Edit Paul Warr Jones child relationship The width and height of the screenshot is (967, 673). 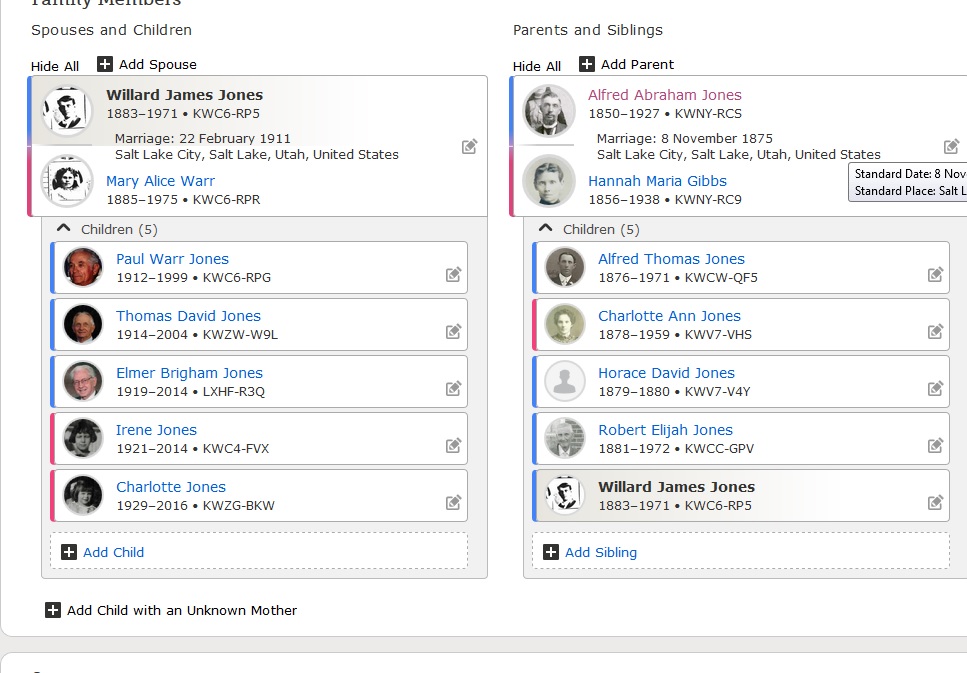coord(453,275)
